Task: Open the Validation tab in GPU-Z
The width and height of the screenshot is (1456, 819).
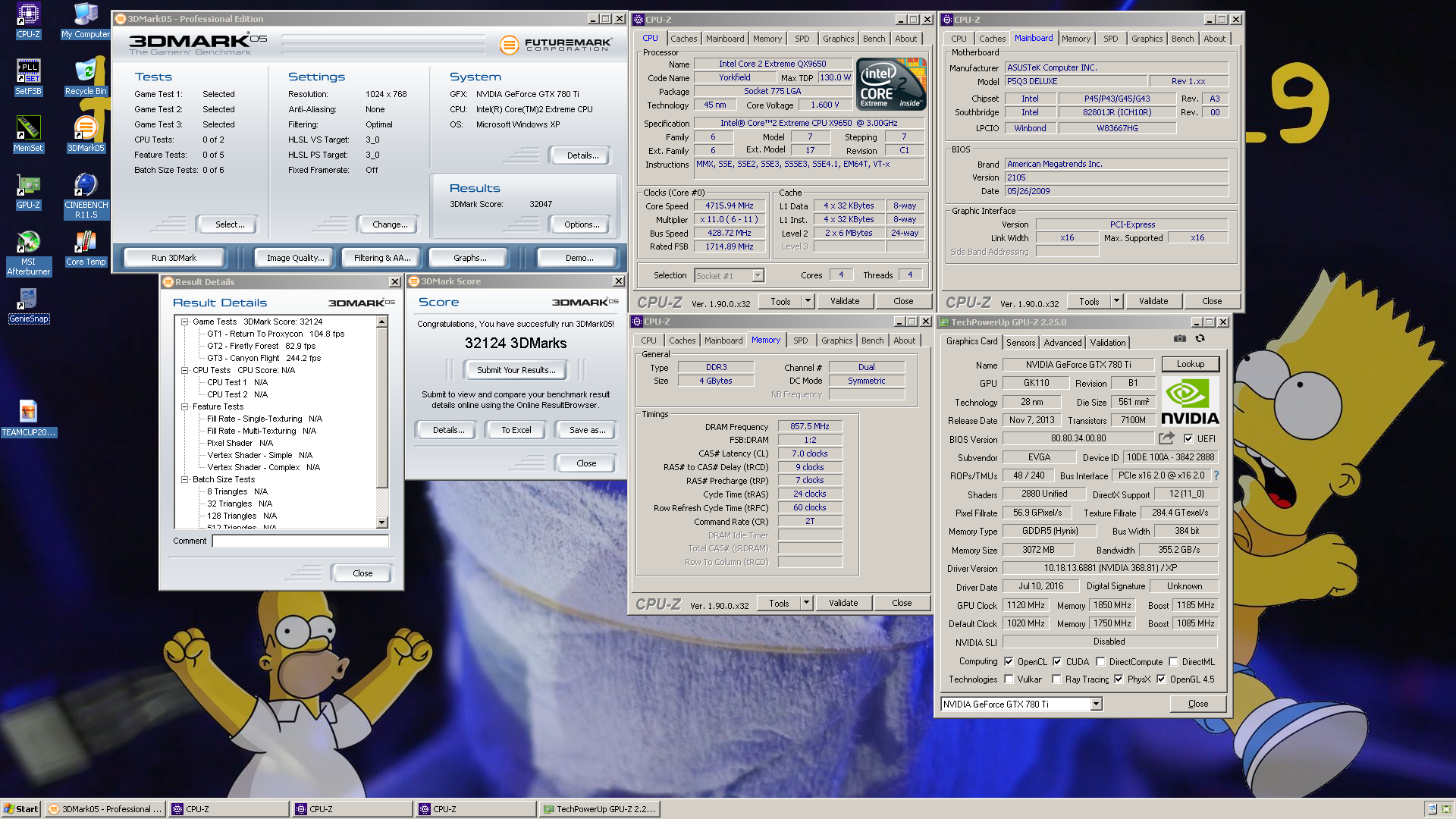Action: [1108, 343]
